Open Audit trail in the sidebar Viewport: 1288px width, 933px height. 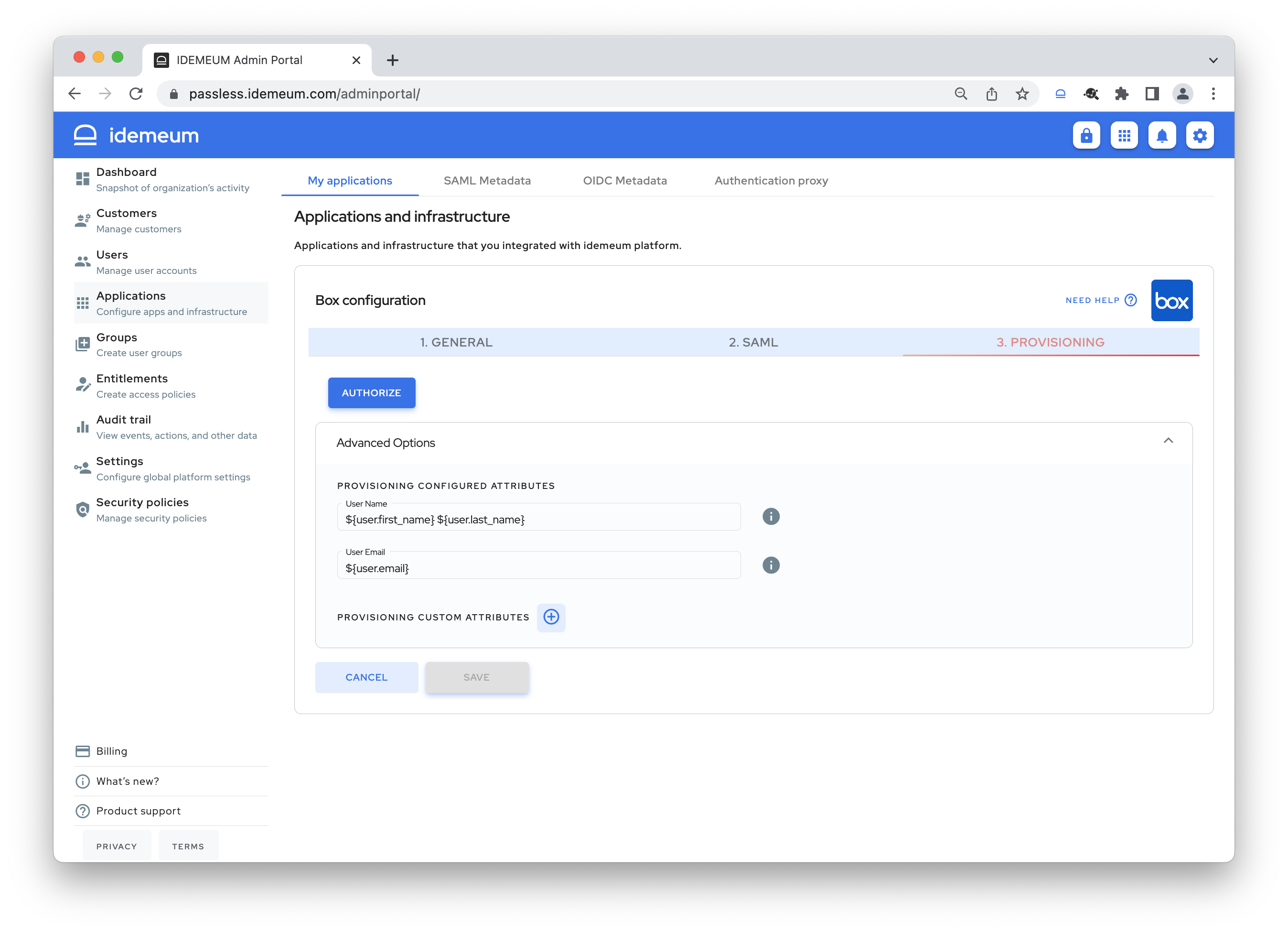171,427
